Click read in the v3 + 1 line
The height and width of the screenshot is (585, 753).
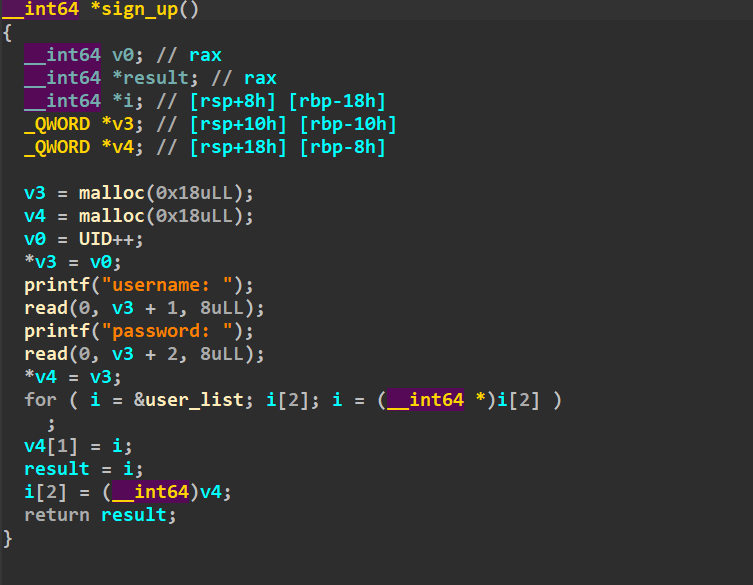coord(46,308)
